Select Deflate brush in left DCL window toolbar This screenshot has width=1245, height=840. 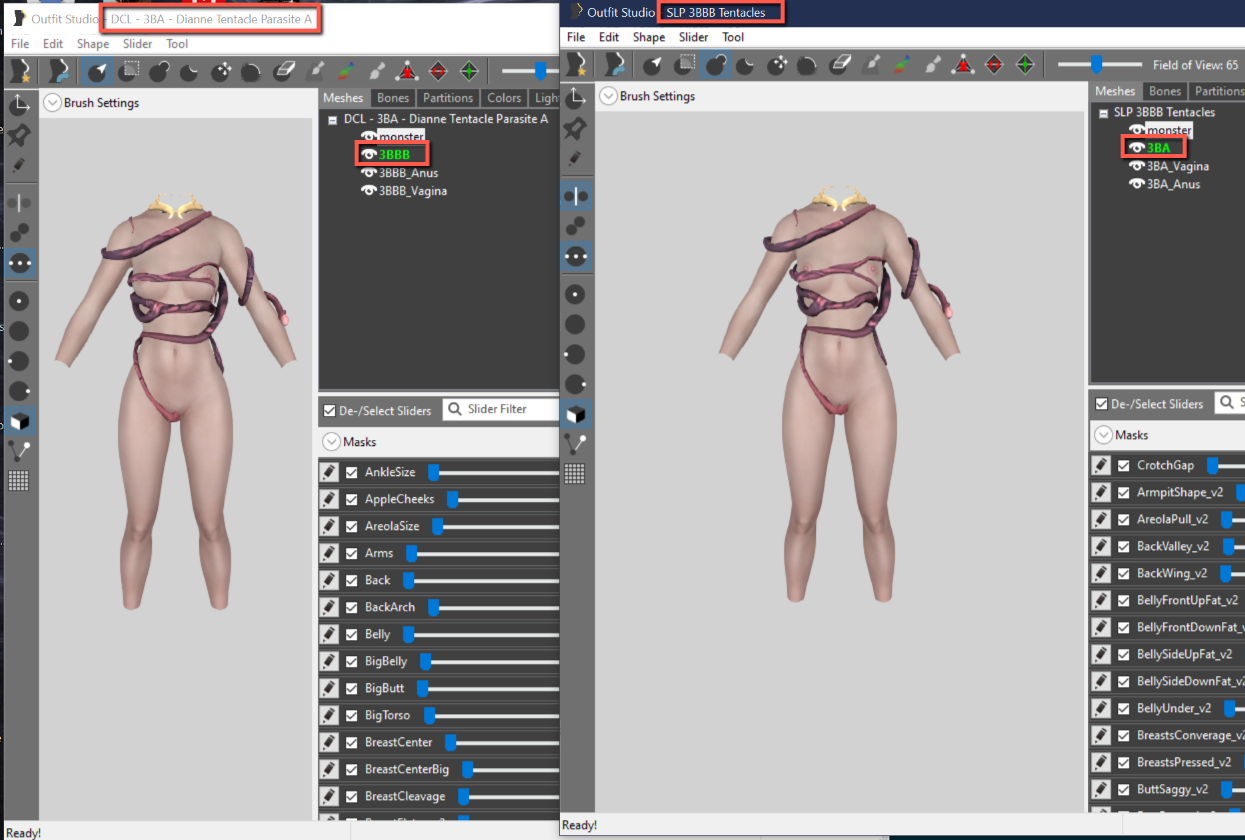click(x=190, y=71)
